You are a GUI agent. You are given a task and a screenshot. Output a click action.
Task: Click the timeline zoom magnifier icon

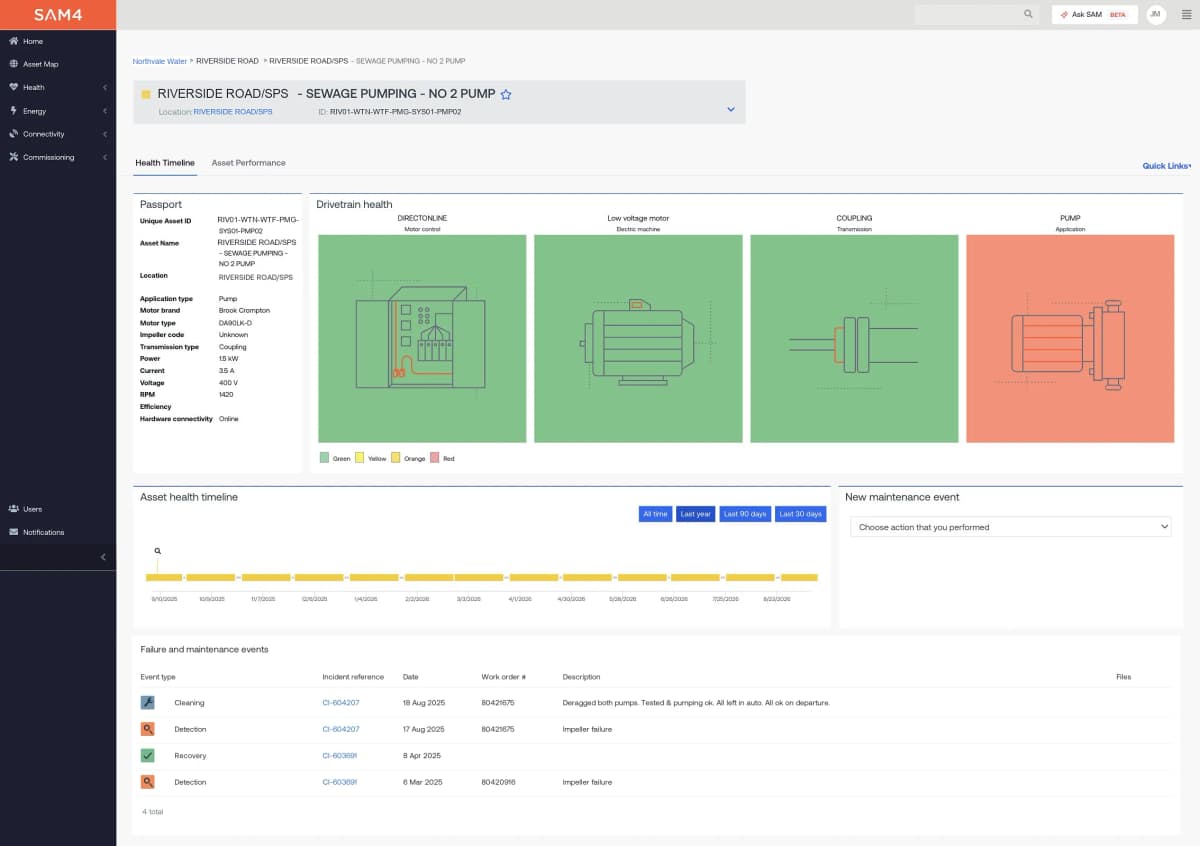[158, 551]
